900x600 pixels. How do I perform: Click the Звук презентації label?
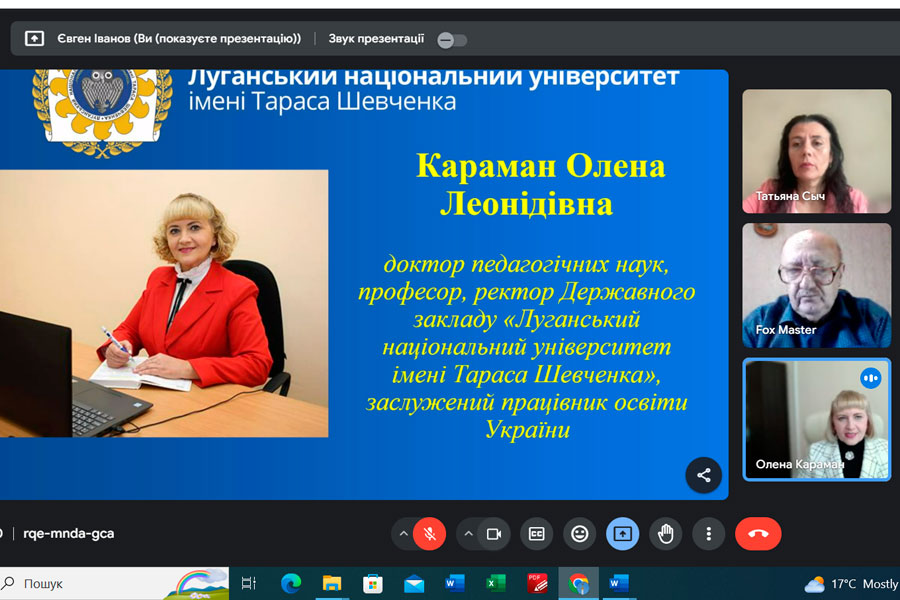376,38
